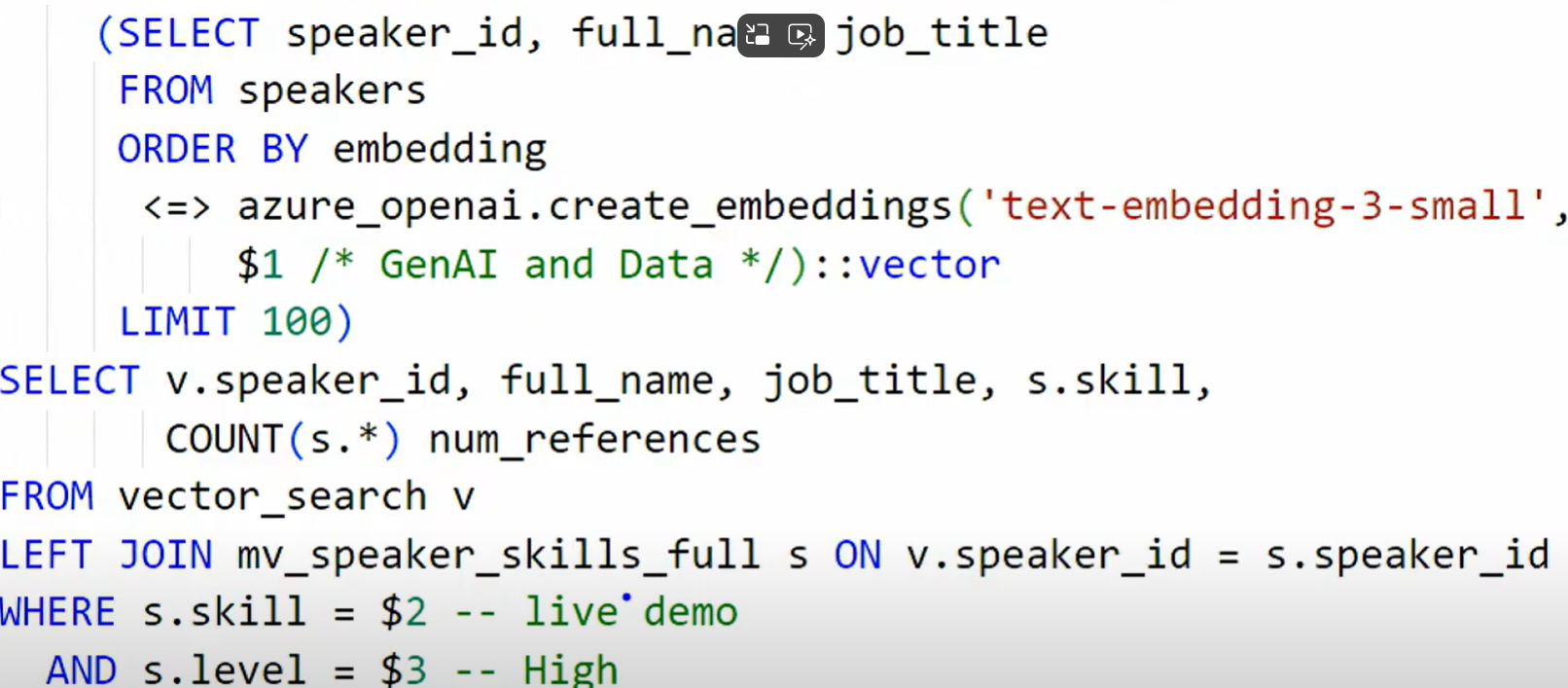
Task: Click the 'num_references' alias
Action: (594, 441)
